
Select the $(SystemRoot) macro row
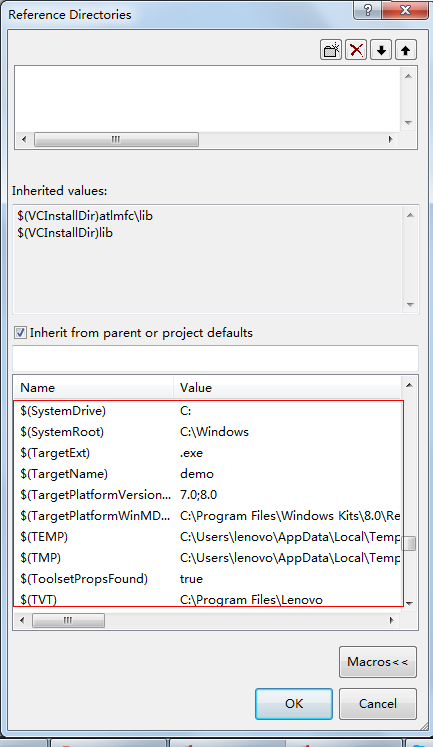[208, 432]
